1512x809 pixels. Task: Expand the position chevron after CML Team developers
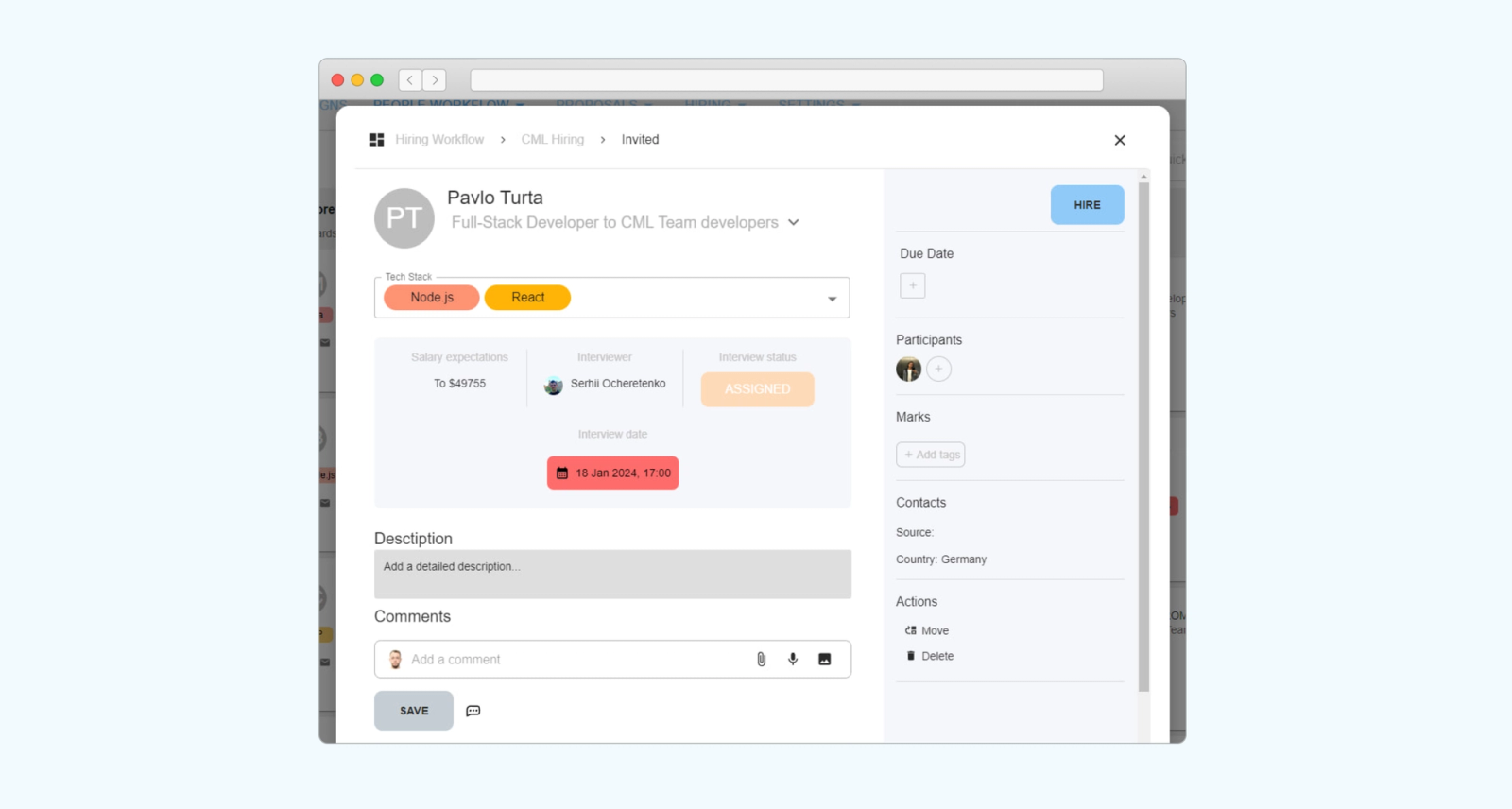pyautogui.click(x=794, y=222)
